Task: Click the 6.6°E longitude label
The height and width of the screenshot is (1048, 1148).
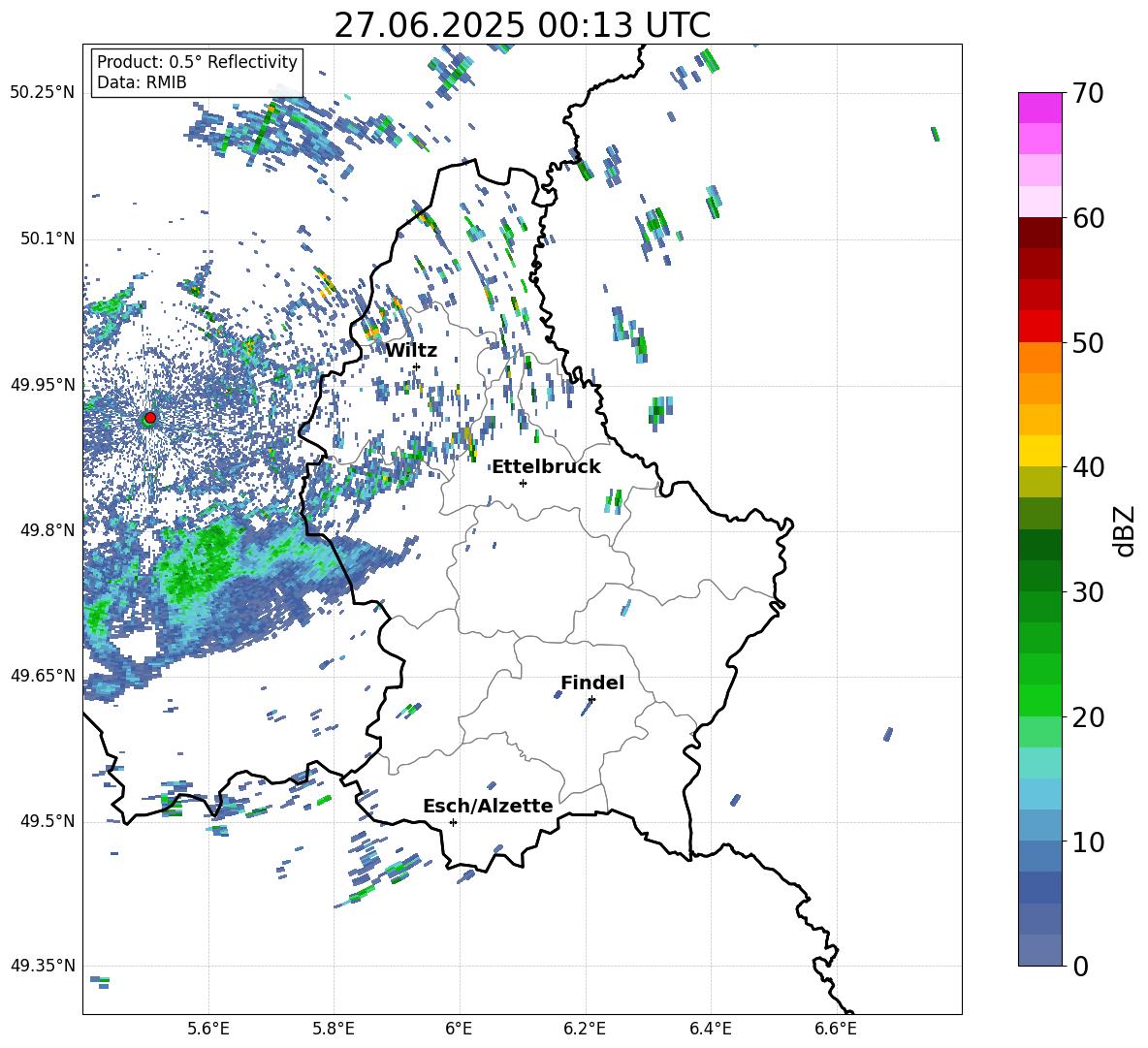Action: point(836,1029)
